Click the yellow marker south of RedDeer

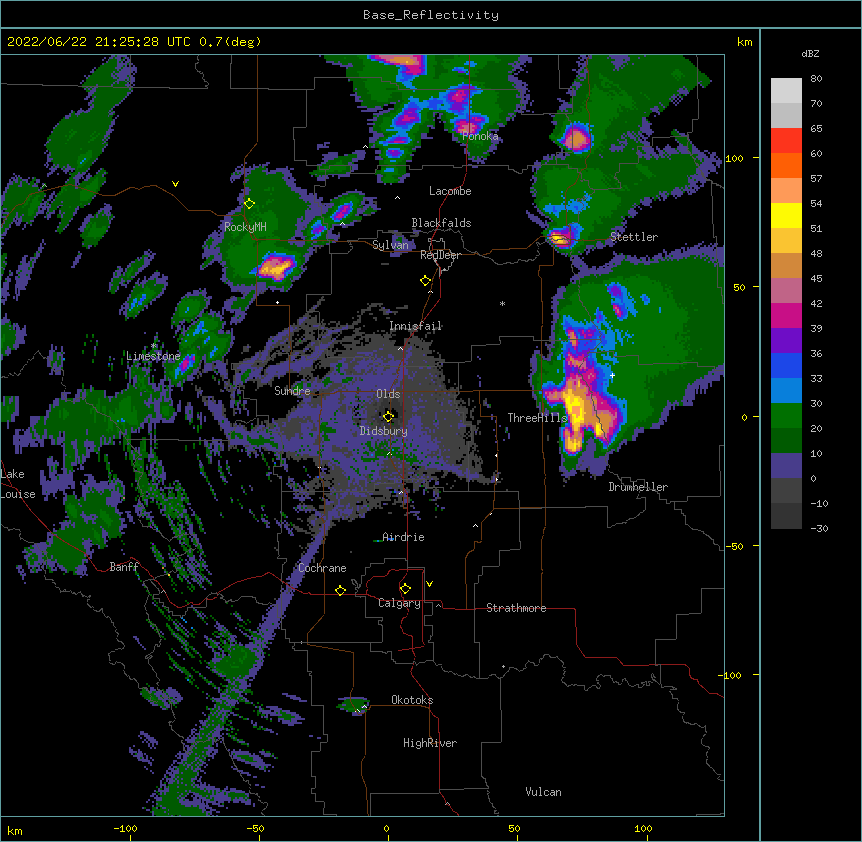coord(426,281)
